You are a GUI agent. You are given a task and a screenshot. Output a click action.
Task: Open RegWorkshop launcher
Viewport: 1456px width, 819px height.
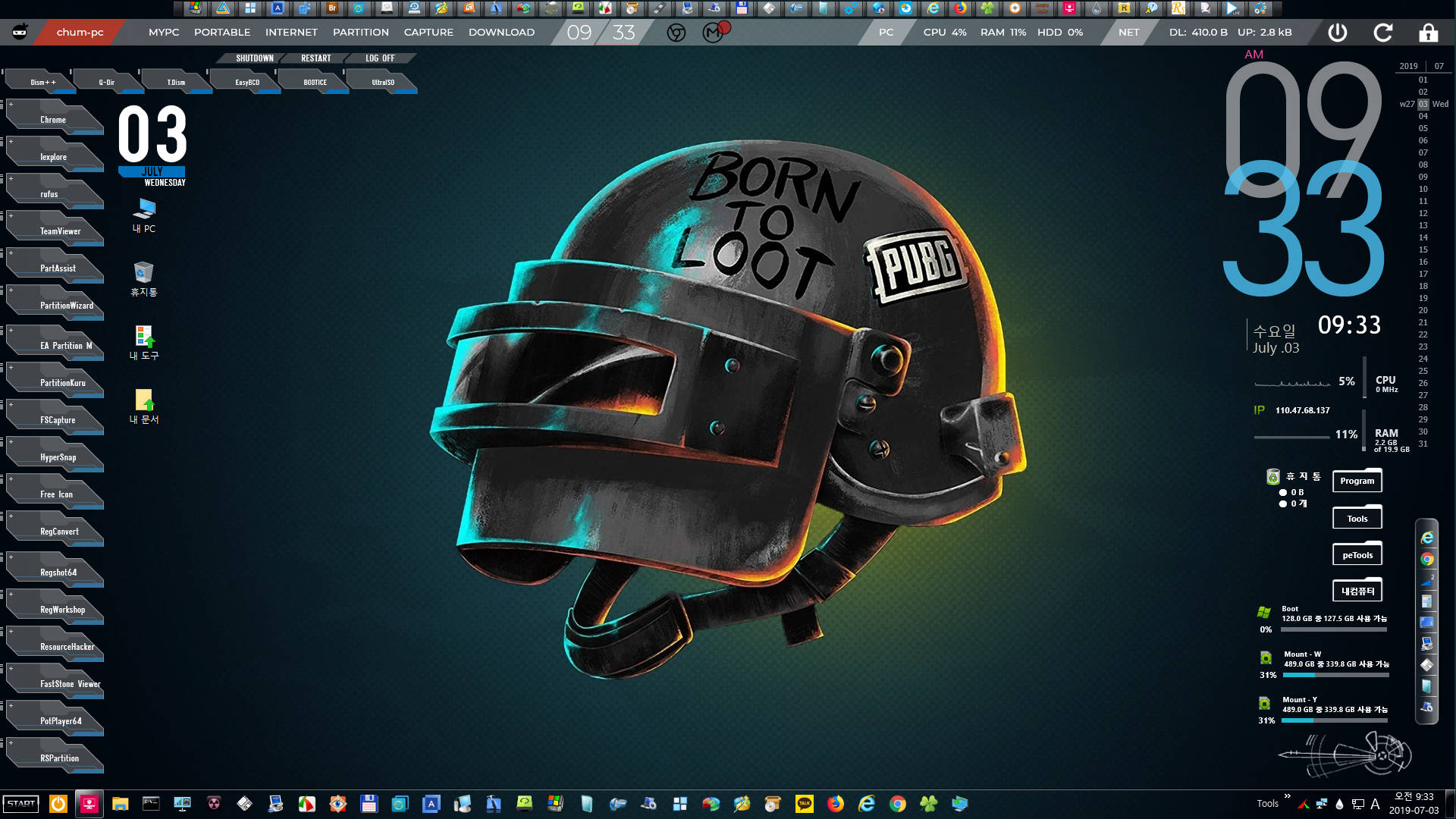point(55,608)
